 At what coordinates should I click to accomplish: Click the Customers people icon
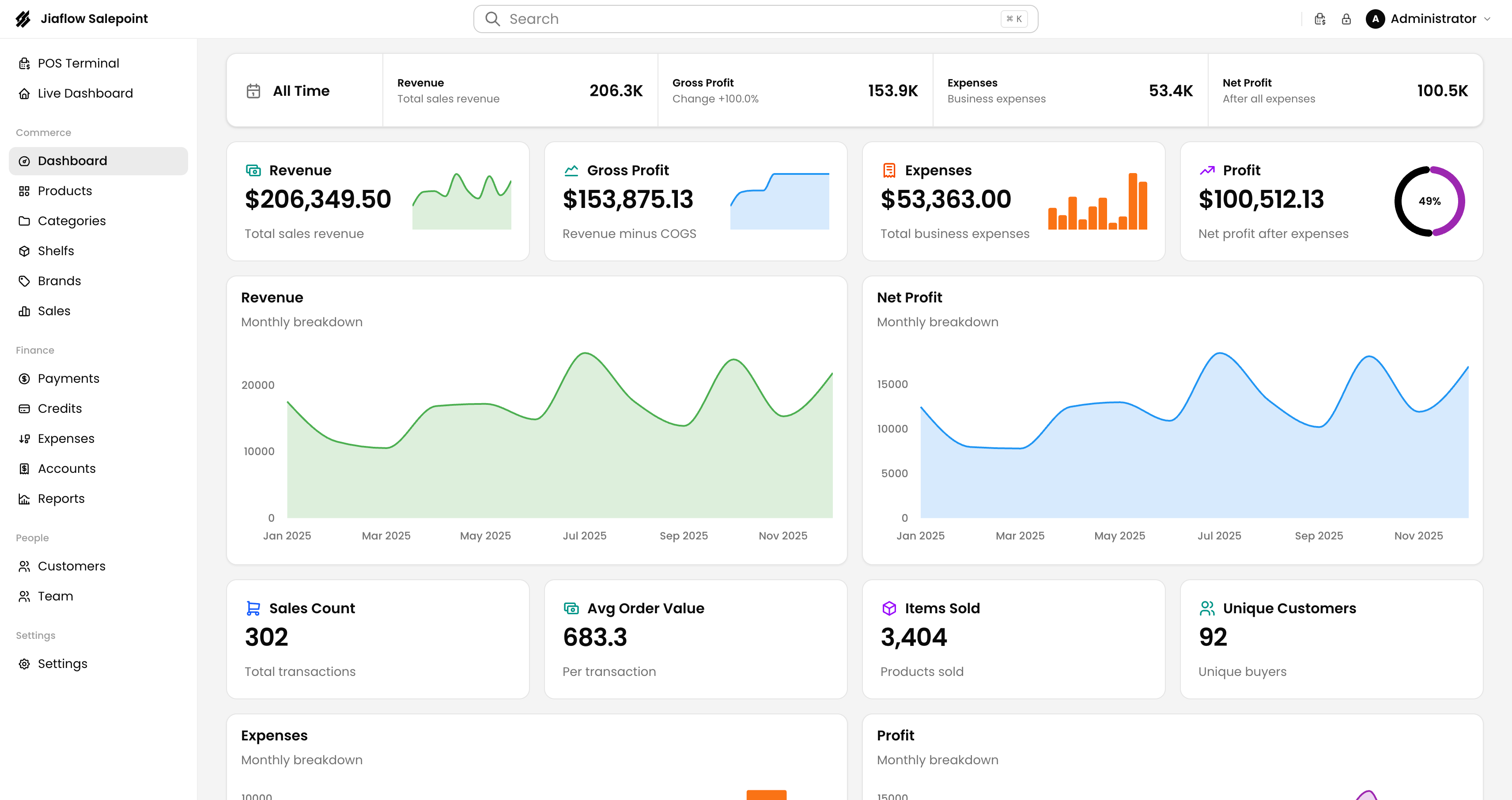24,566
